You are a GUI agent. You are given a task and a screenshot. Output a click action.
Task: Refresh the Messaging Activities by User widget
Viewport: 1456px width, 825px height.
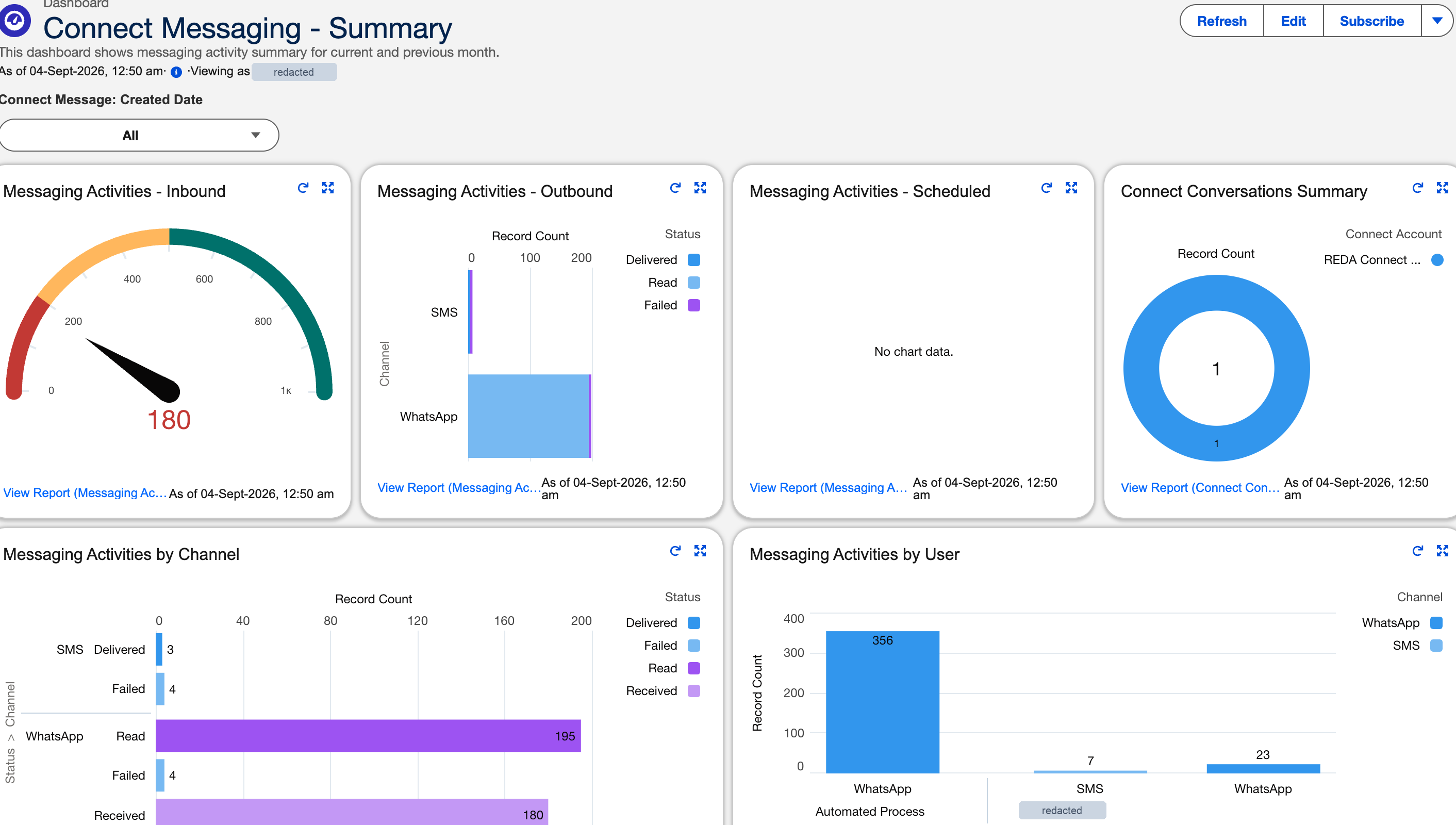[1417, 551]
